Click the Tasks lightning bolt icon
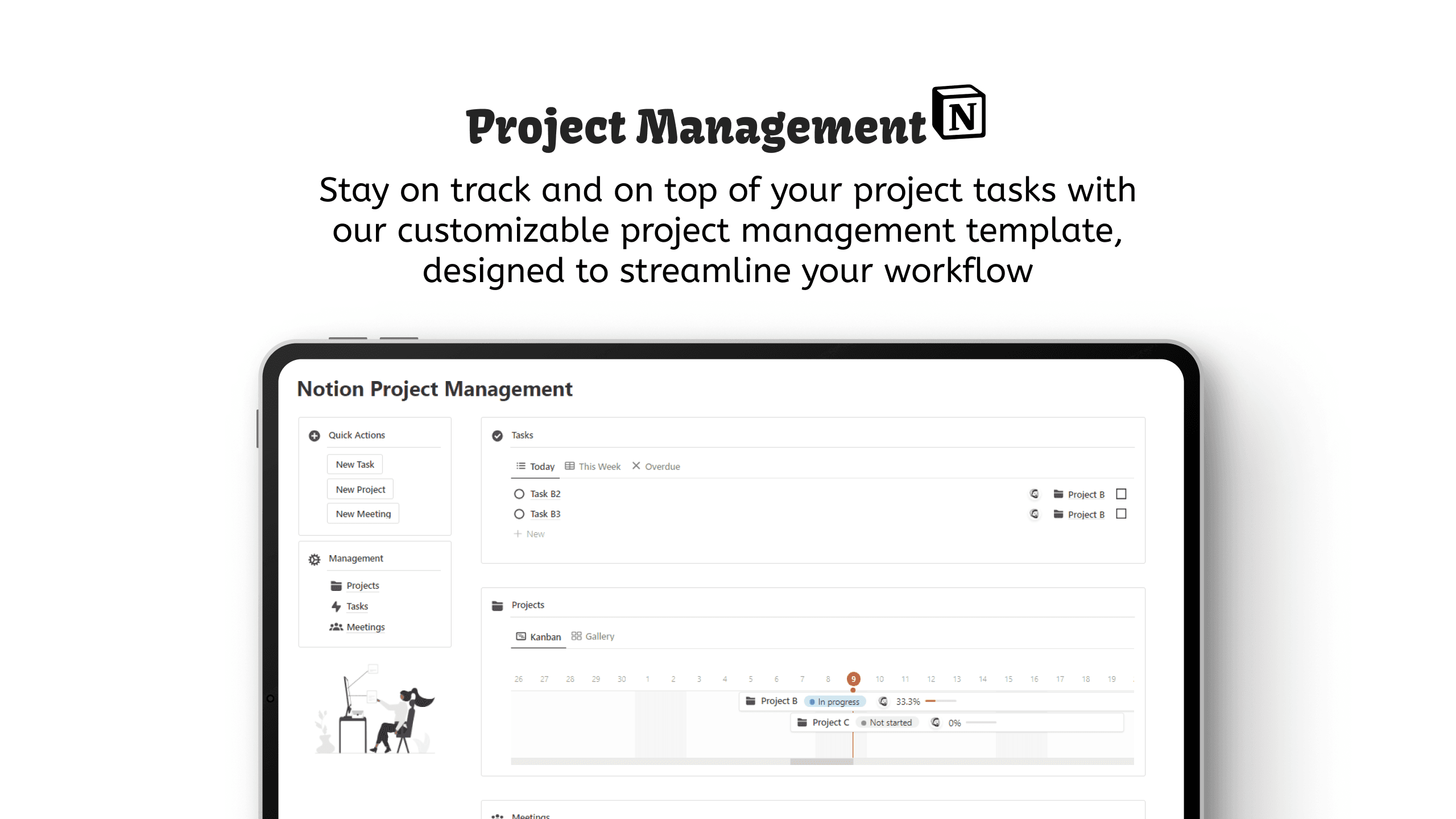 337,605
